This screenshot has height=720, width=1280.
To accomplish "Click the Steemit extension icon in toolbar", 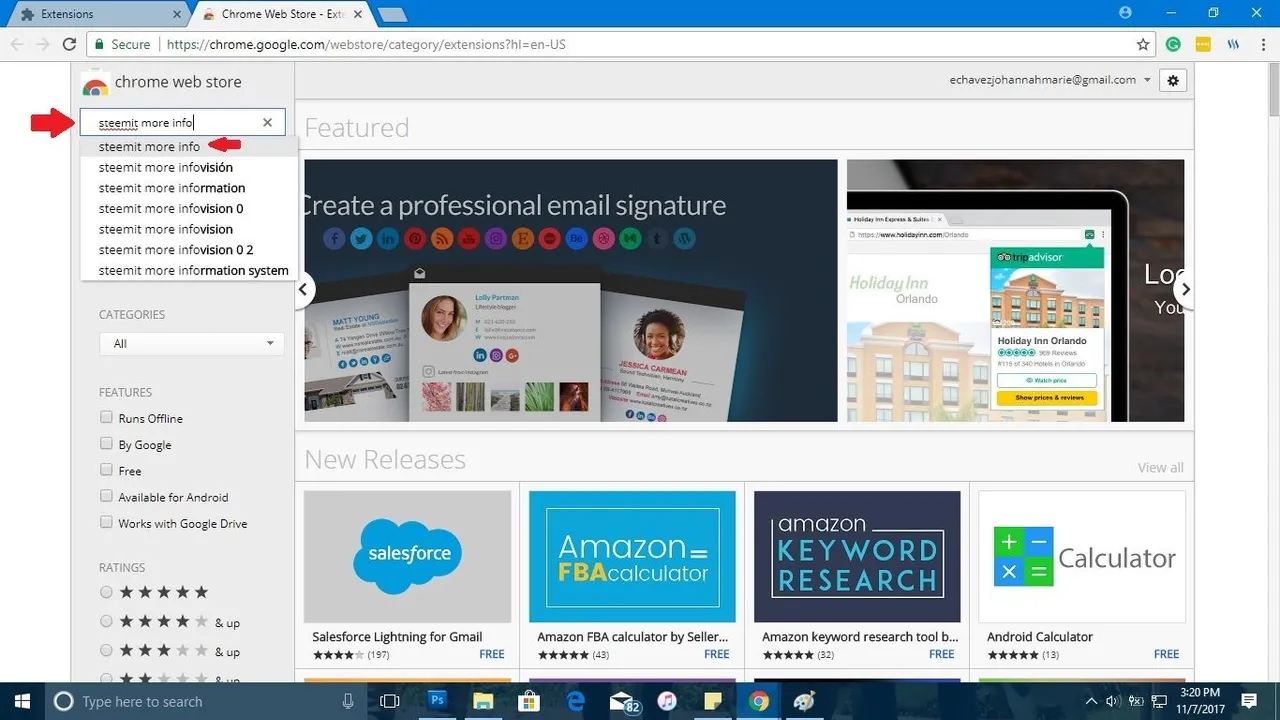I will (1233, 44).
